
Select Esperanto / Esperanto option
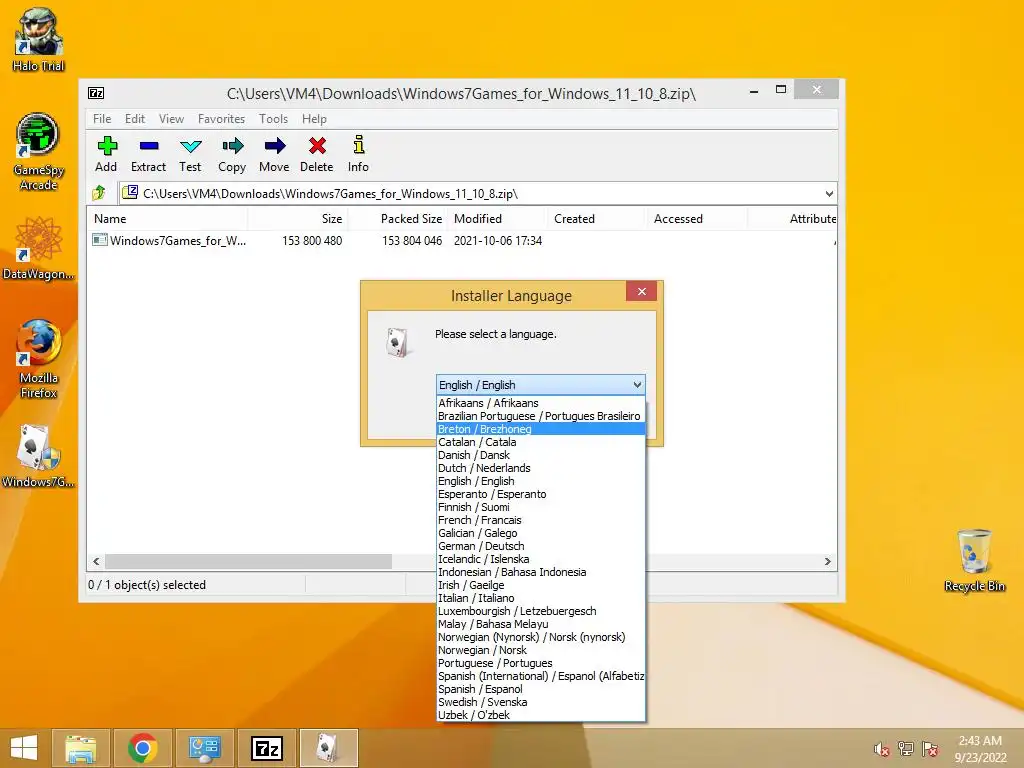click(541, 494)
